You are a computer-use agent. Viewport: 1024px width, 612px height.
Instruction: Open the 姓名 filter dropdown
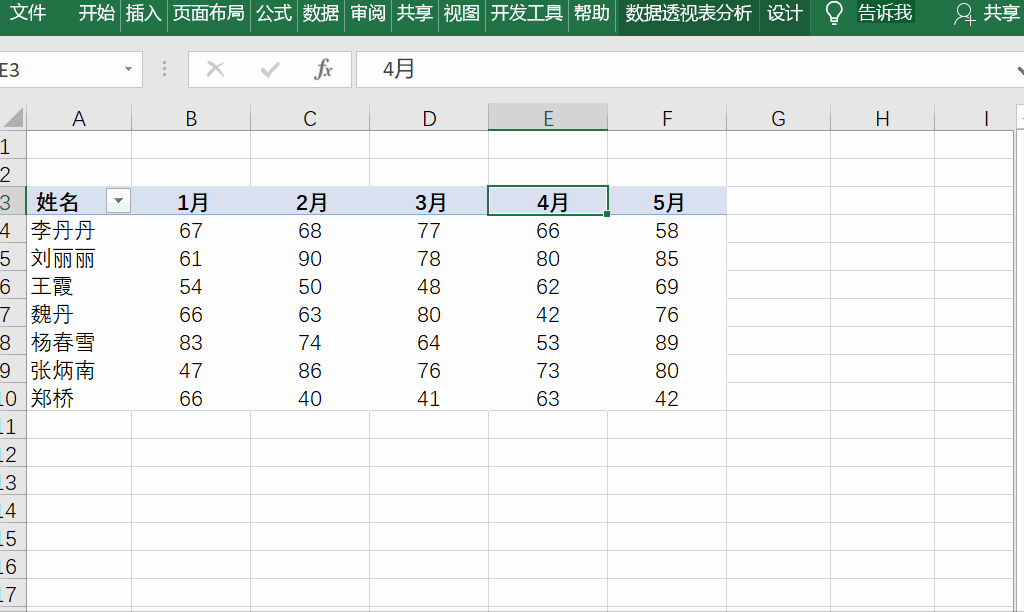[x=118, y=201]
